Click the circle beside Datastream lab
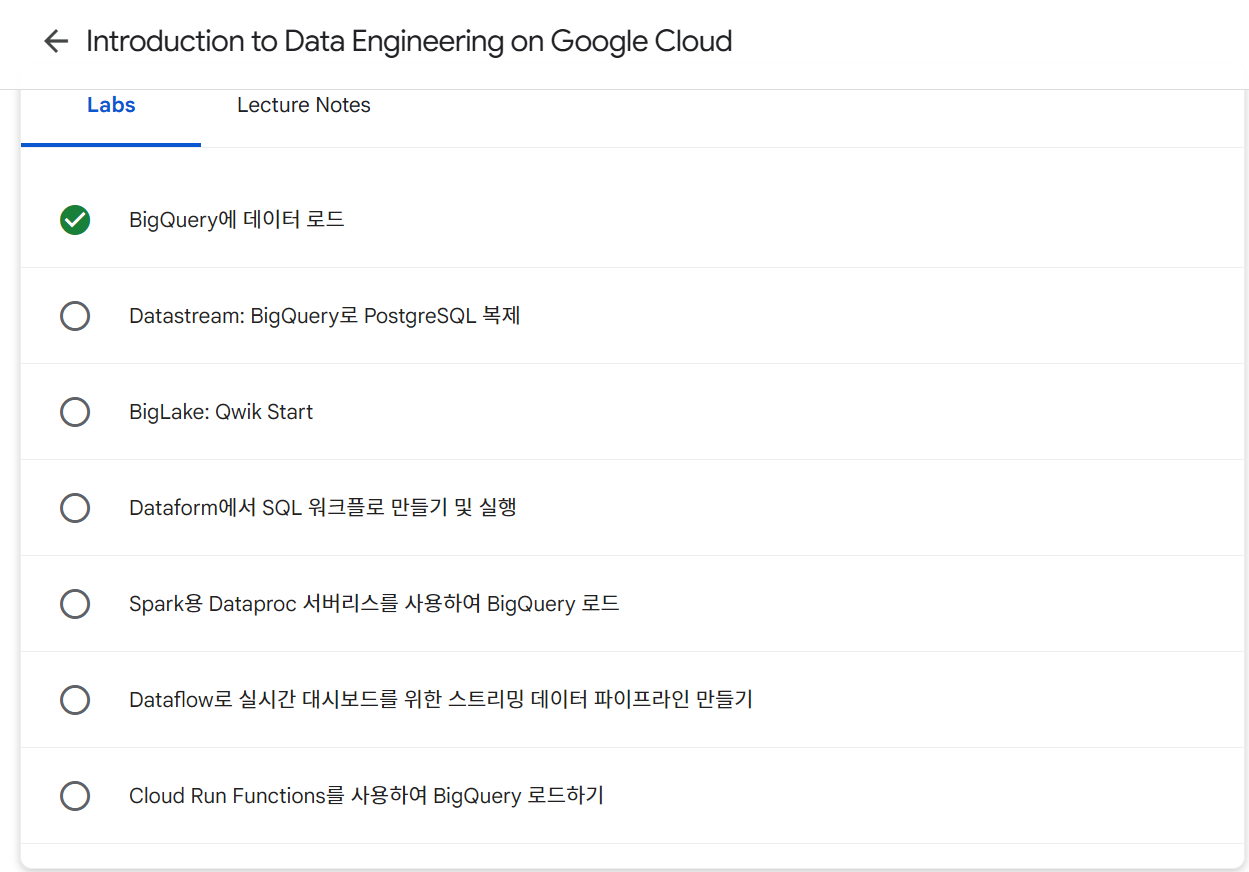The height and width of the screenshot is (872, 1249). (x=75, y=316)
